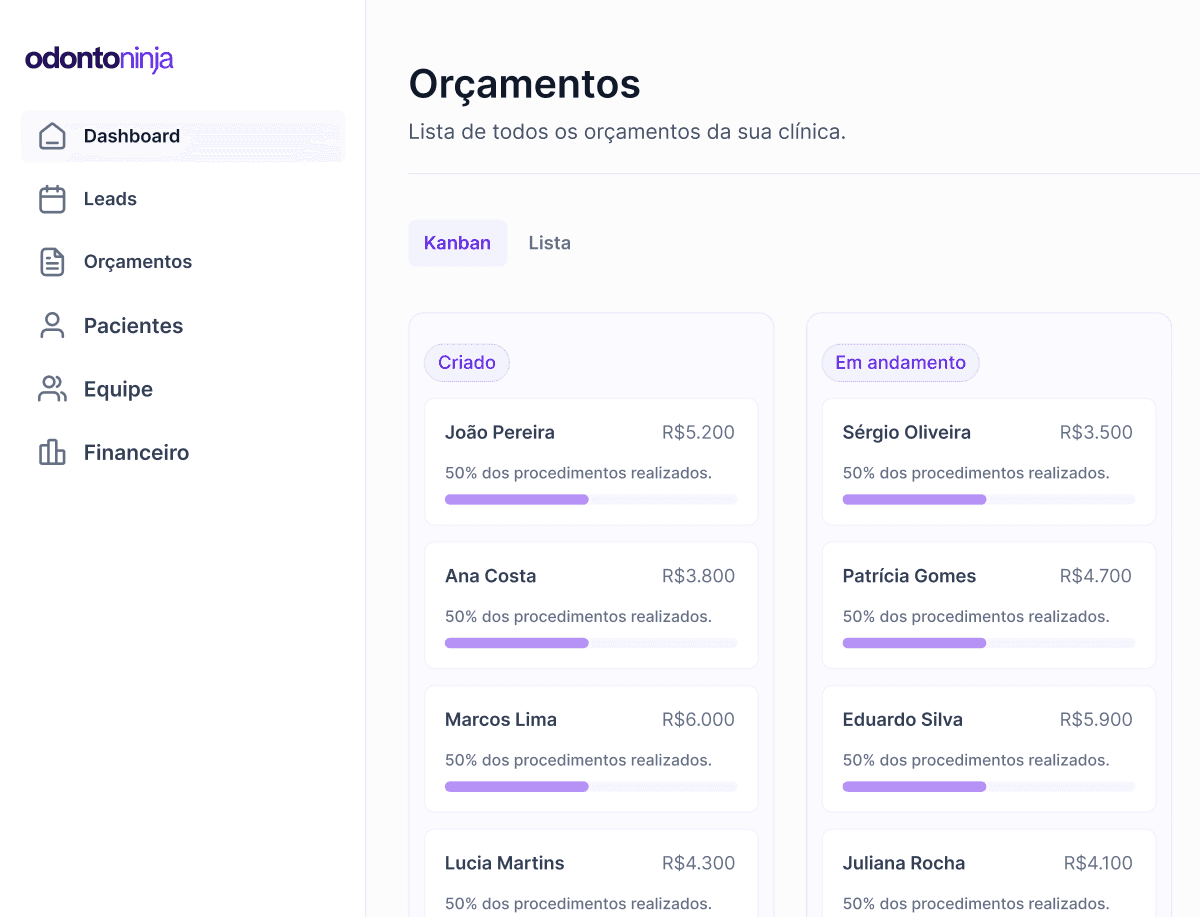Open Patrícia Gomes' budget card
The height and width of the screenshot is (918, 1200).
pos(989,605)
